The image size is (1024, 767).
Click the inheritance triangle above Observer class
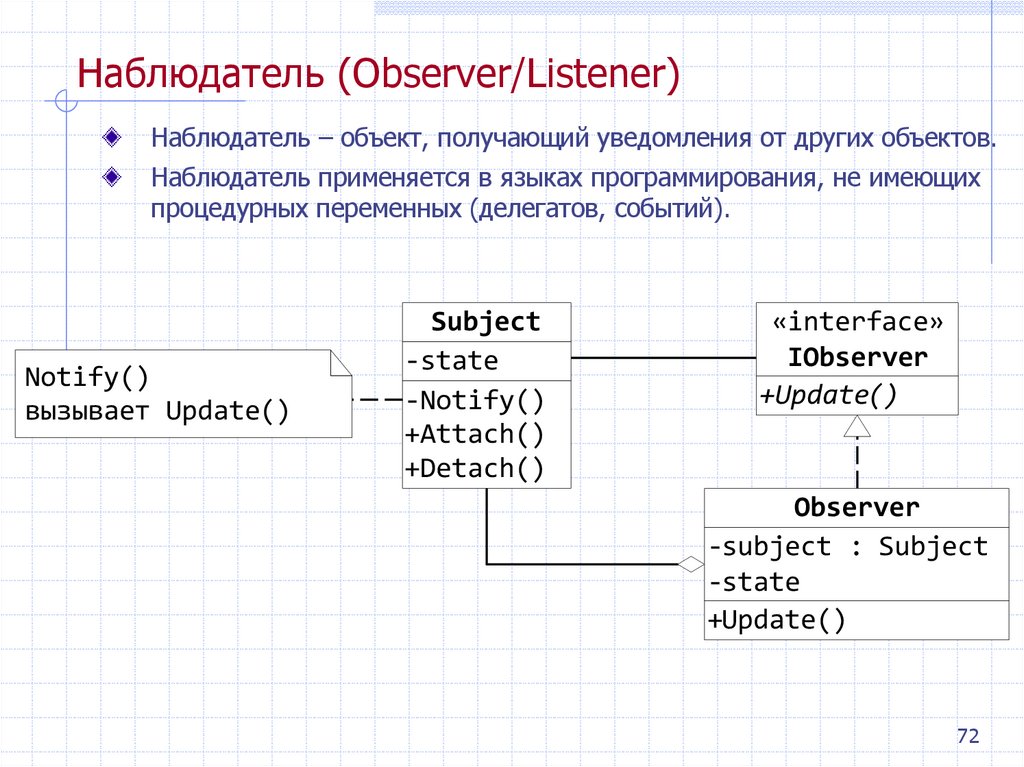coord(855,428)
